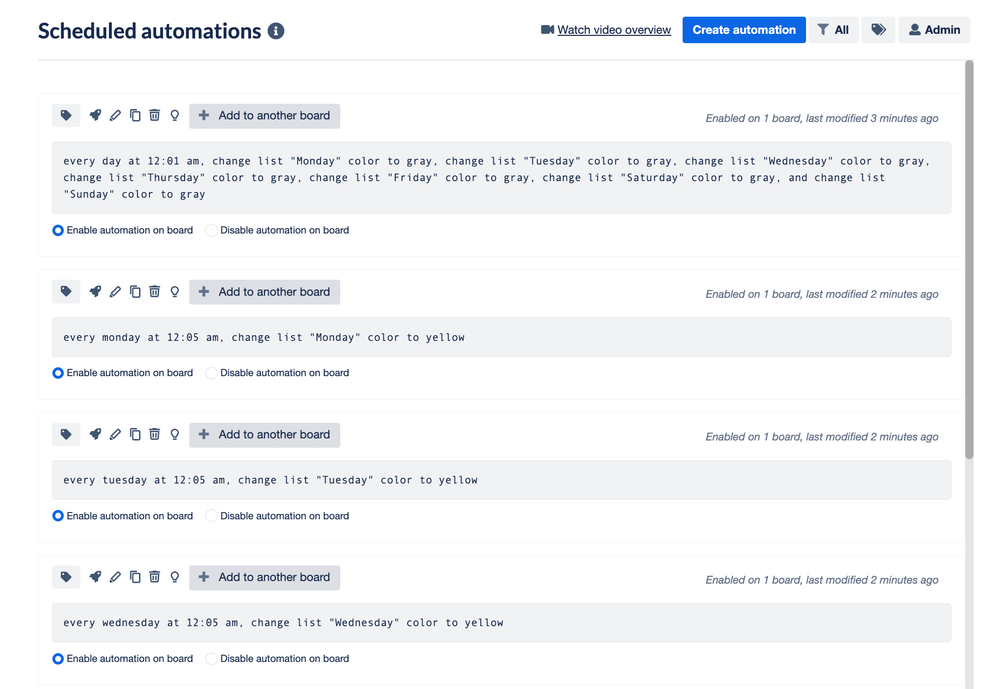The width and height of the screenshot is (999, 689).
Task: Click the lightbulb icon on the Monday automation
Action: tap(174, 291)
